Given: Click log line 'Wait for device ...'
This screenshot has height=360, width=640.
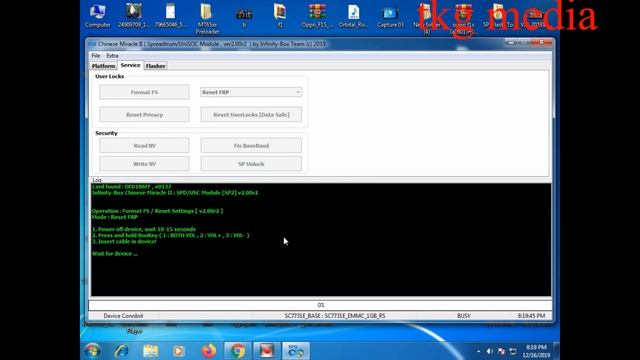Looking at the screenshot, I should click(115, 253).
